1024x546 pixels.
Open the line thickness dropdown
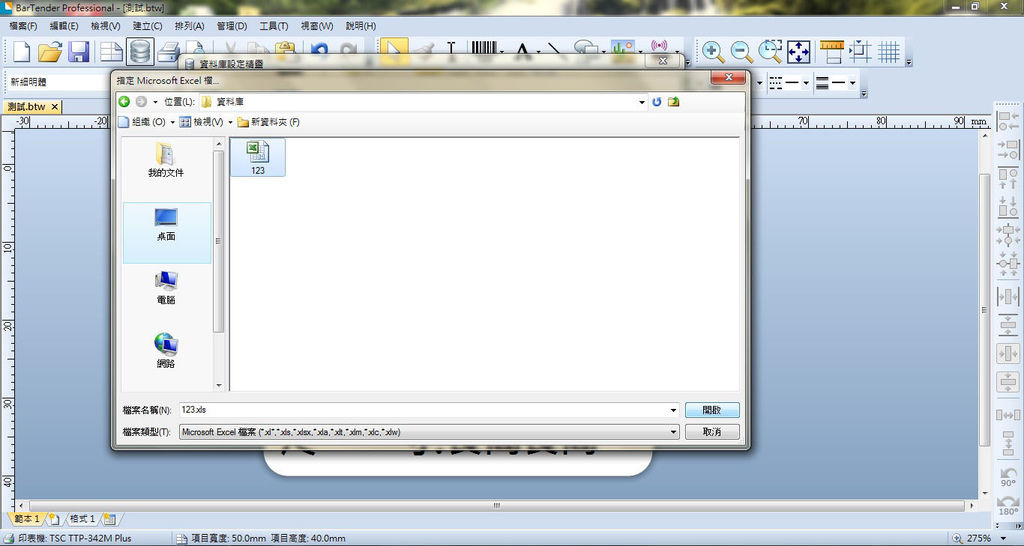point(852,83)
